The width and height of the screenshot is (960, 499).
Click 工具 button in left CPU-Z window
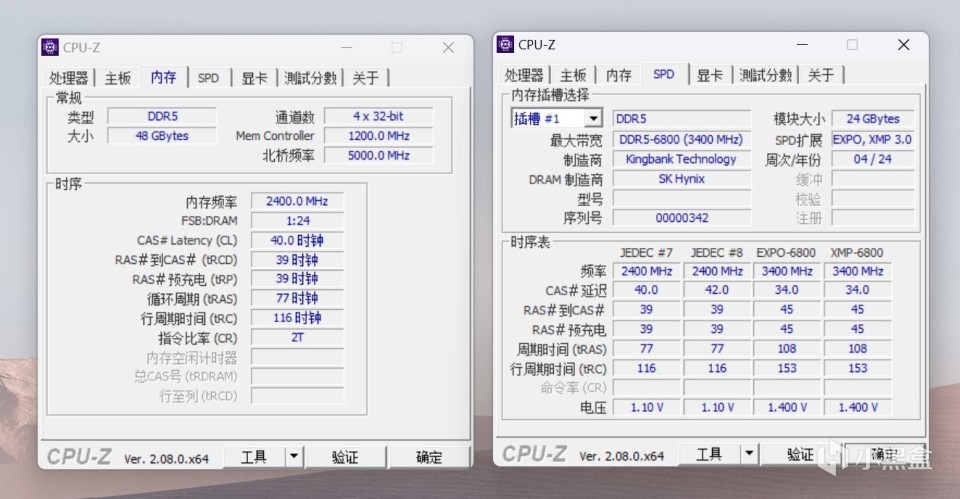[x=254, y=457]
